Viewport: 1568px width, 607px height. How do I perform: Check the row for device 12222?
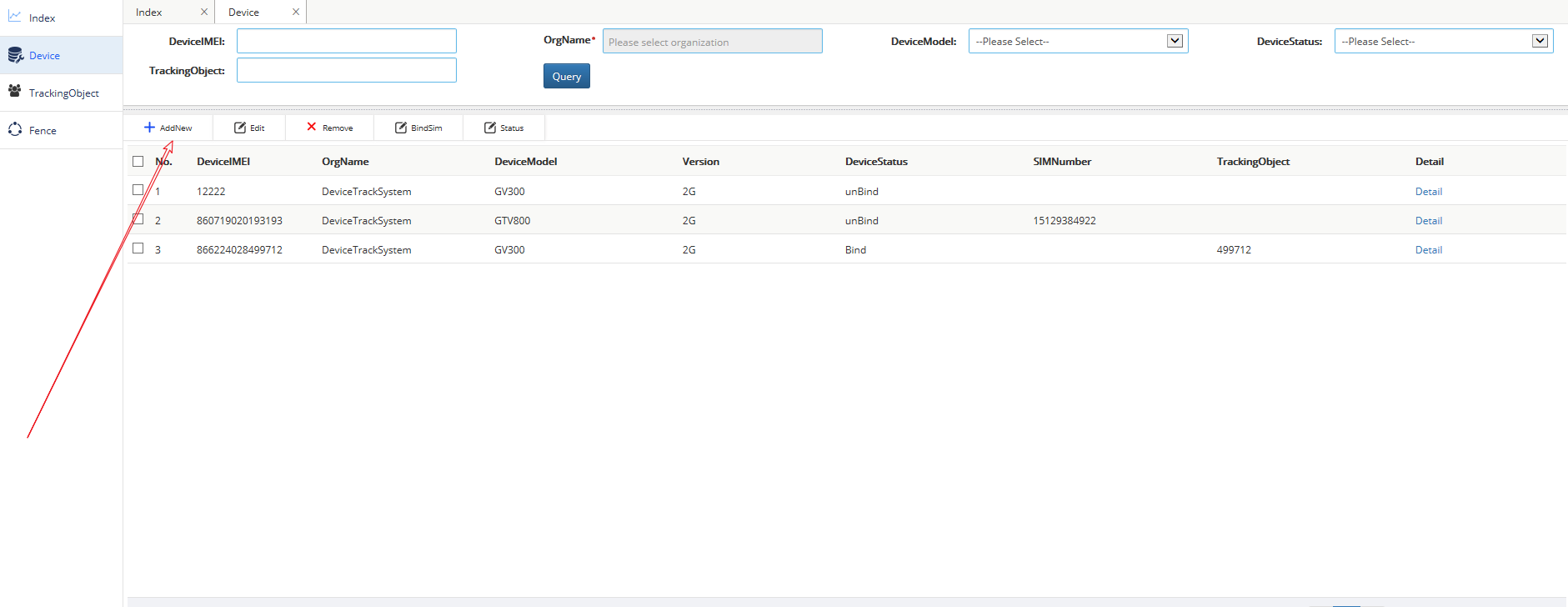tap(138, 190)
